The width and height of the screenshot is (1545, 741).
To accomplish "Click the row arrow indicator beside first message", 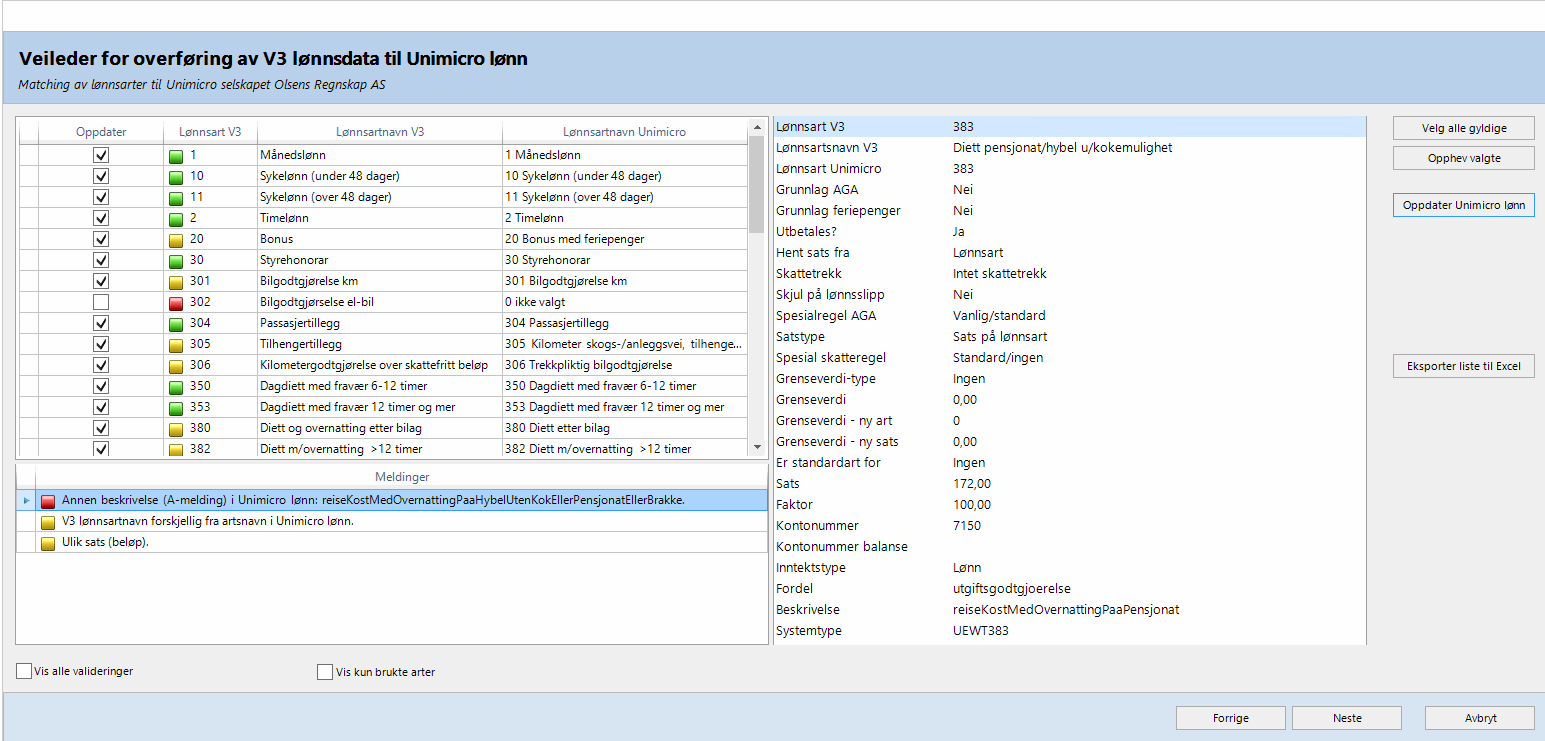I will click(26, 500).
